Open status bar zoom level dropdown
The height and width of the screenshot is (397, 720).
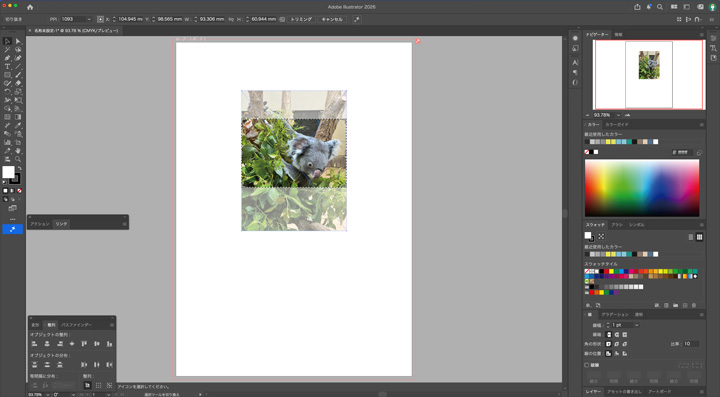pyautogui.click(x=47, y=395)
